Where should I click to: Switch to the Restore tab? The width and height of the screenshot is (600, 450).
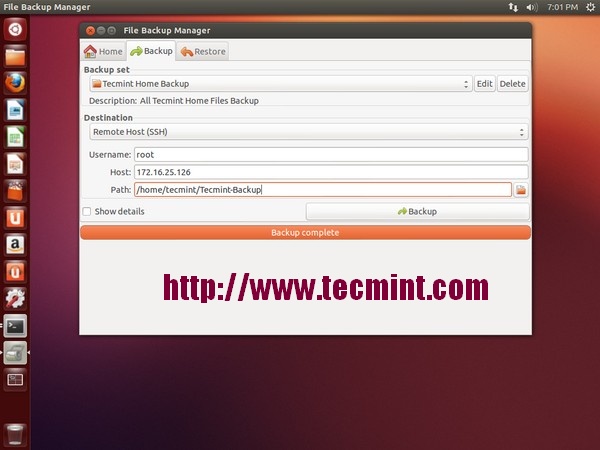click(203, 51)
